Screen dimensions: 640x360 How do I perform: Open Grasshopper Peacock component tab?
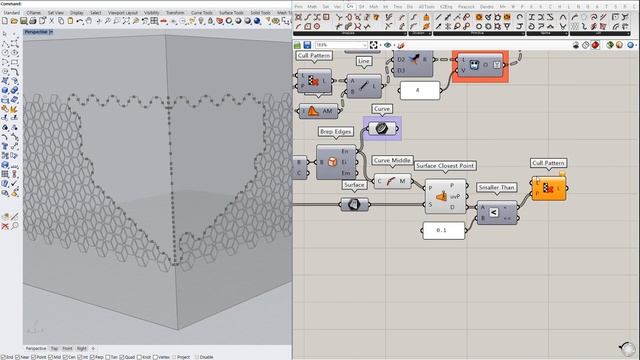[466, 7]
